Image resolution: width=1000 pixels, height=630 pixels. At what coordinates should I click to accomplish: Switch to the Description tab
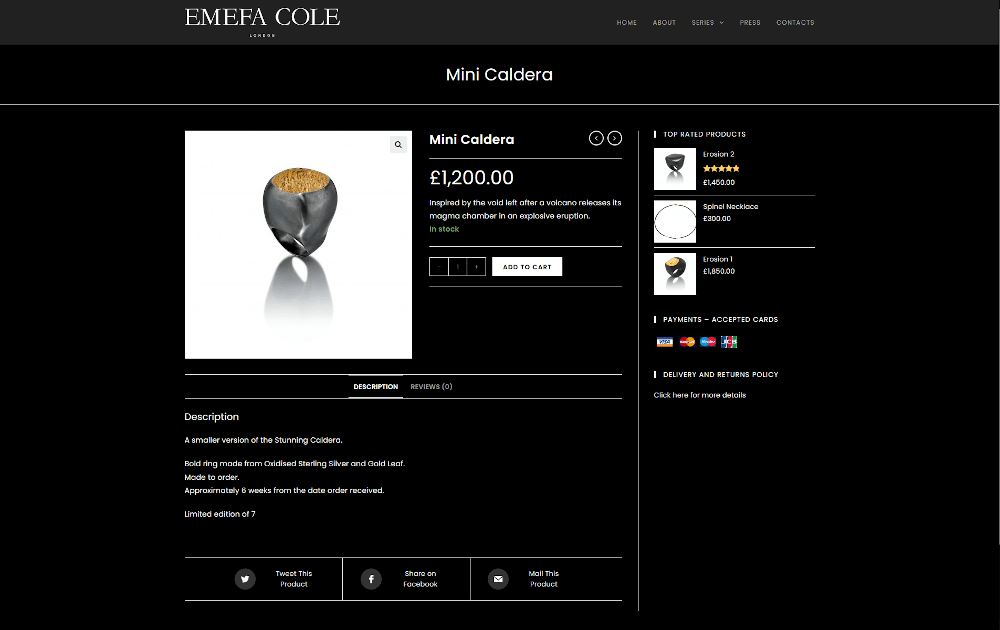click(376, 386)
